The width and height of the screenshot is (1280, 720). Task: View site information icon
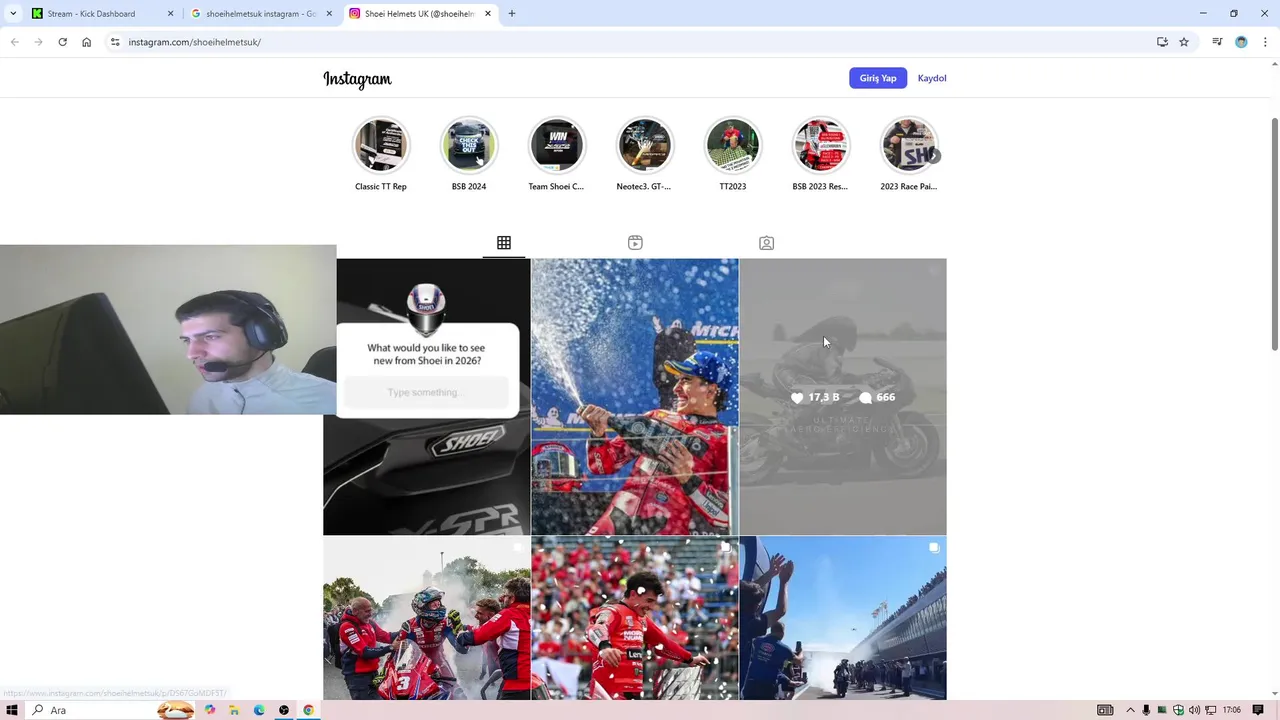tap(115, 42)
